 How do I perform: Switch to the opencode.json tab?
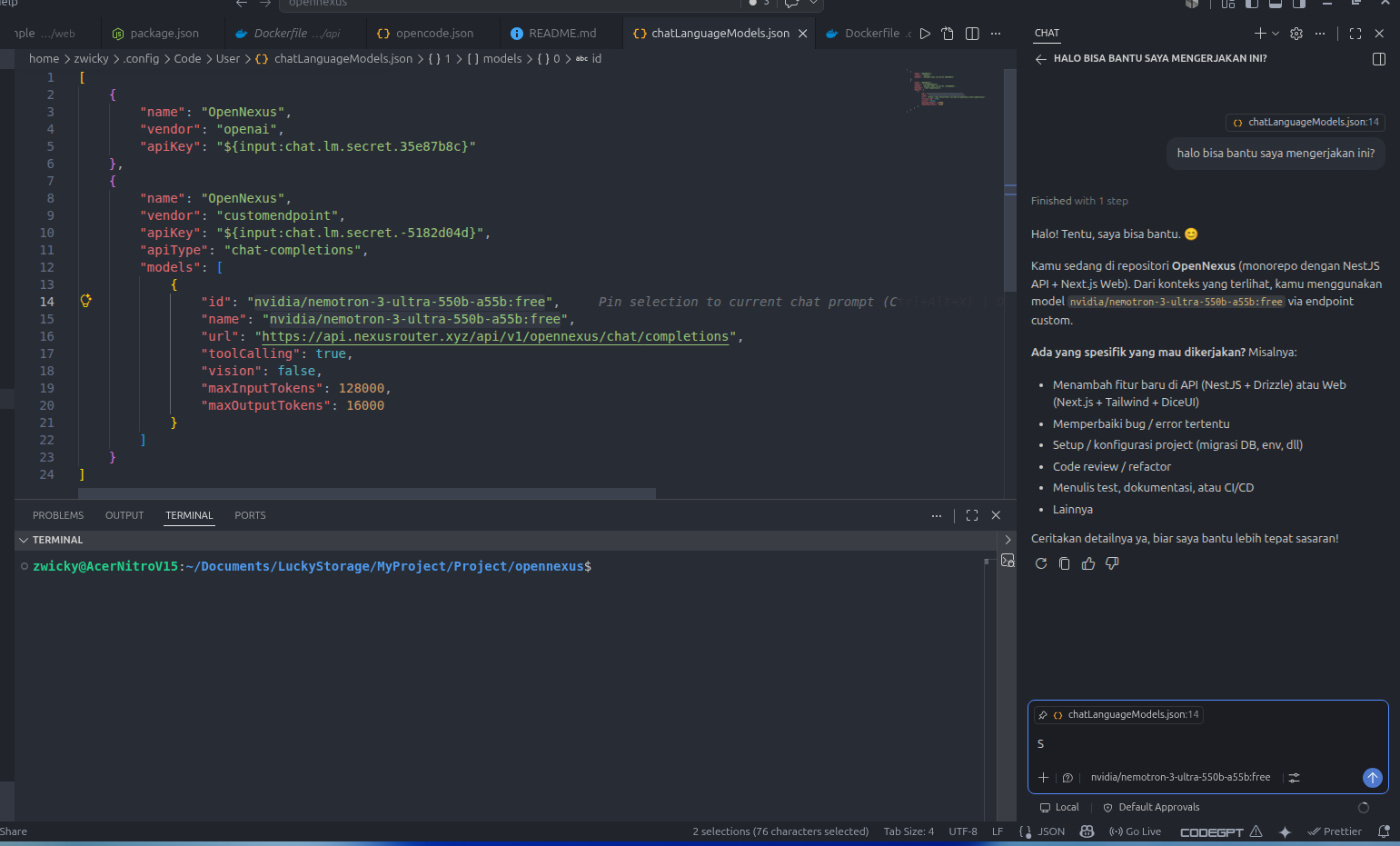click(425, 34)
